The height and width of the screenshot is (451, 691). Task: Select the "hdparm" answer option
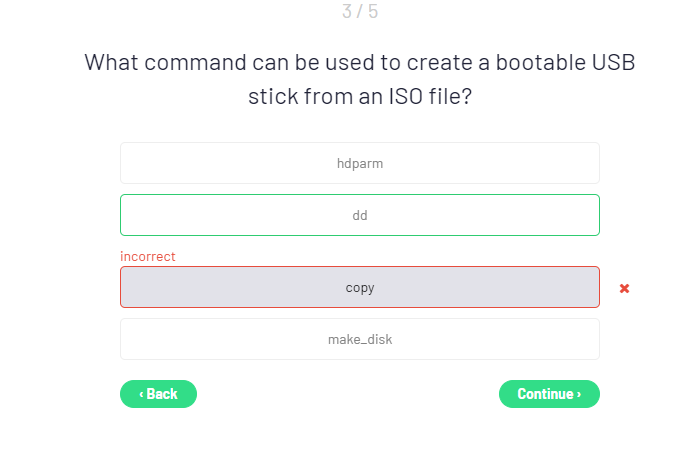pyautogui.click(x=359, y=163)
